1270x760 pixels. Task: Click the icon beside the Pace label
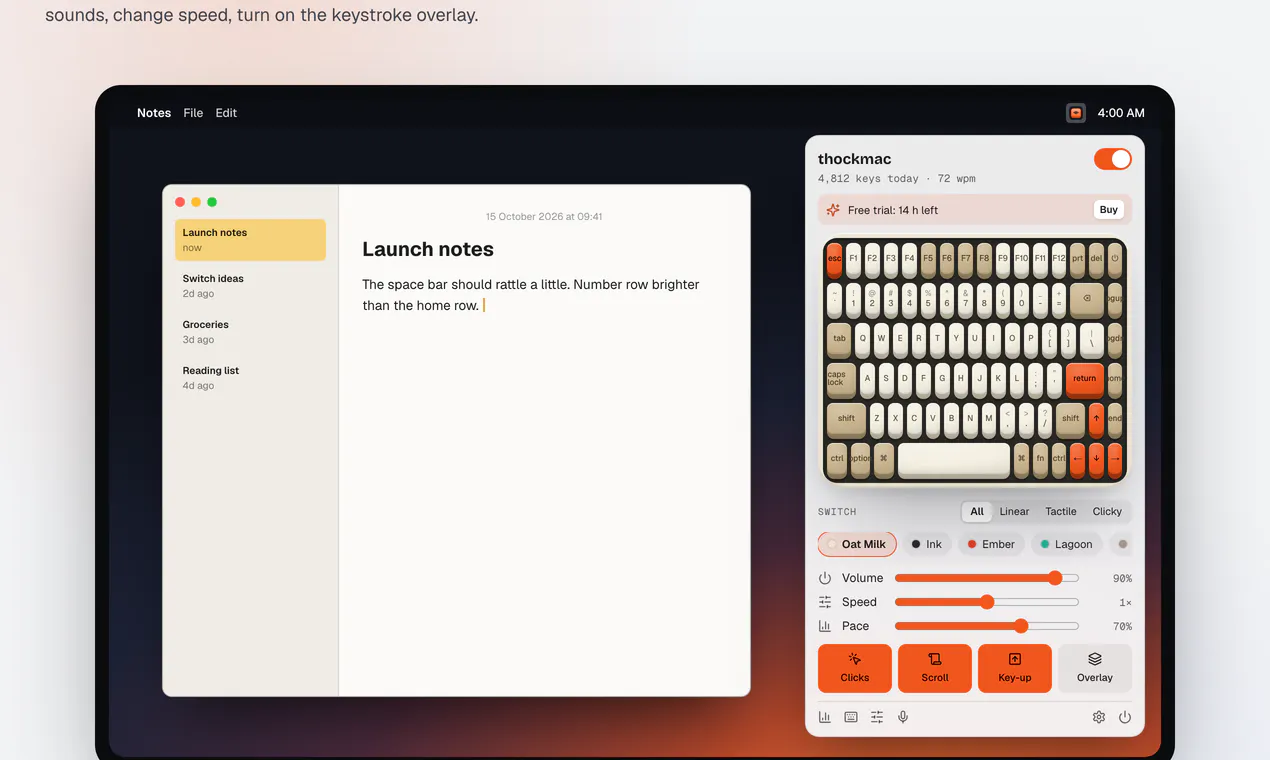825,626
